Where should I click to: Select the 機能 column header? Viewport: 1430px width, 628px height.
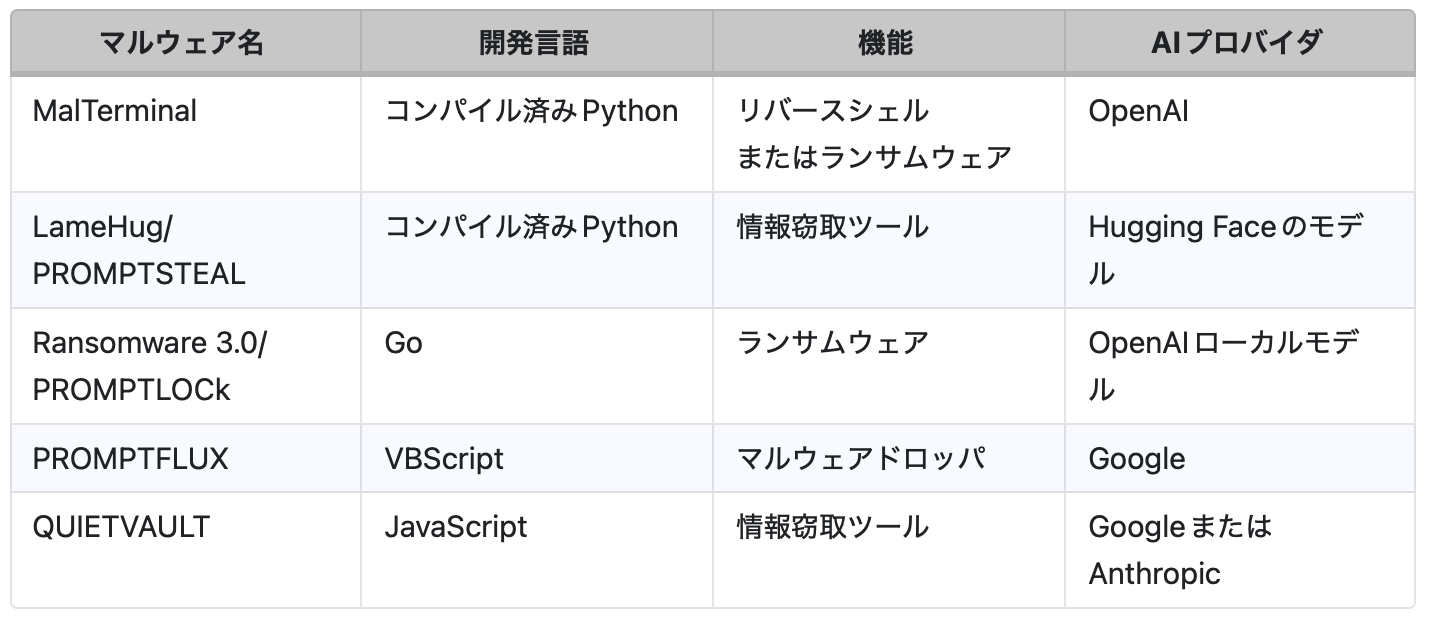(886, 42)
